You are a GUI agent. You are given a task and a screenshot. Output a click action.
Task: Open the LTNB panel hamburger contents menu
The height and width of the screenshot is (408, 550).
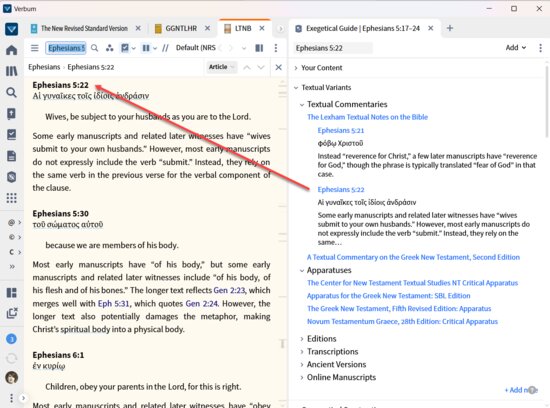point(34,48)
